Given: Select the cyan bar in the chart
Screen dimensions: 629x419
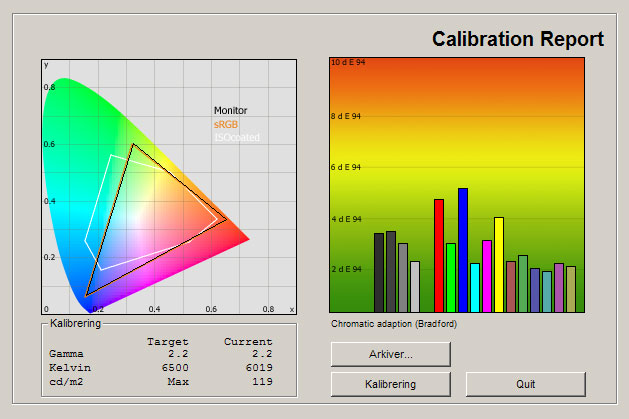Looking at the screenshot, I should [475, 287].
